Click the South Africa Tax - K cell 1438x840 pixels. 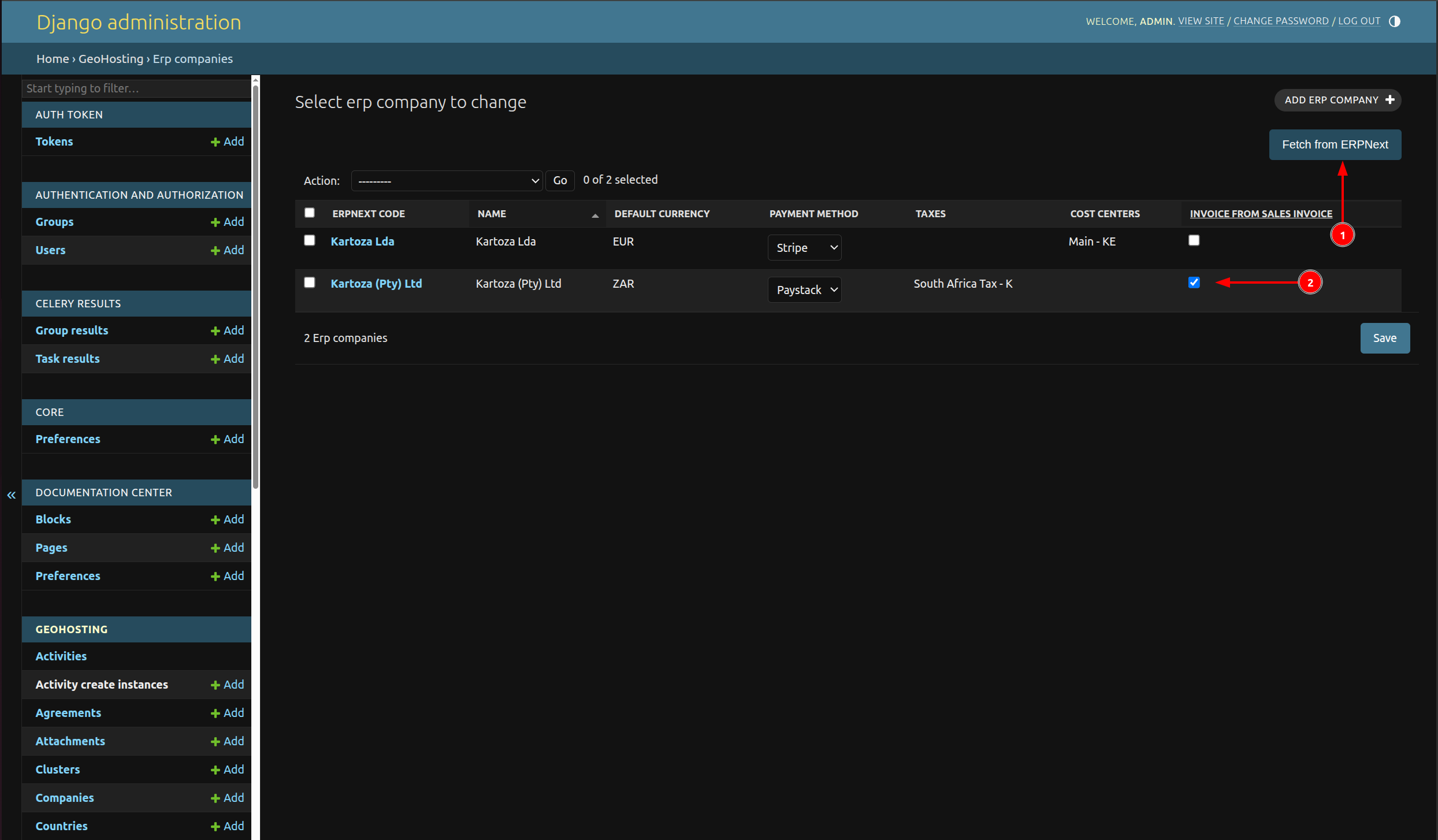pos(963,284)
